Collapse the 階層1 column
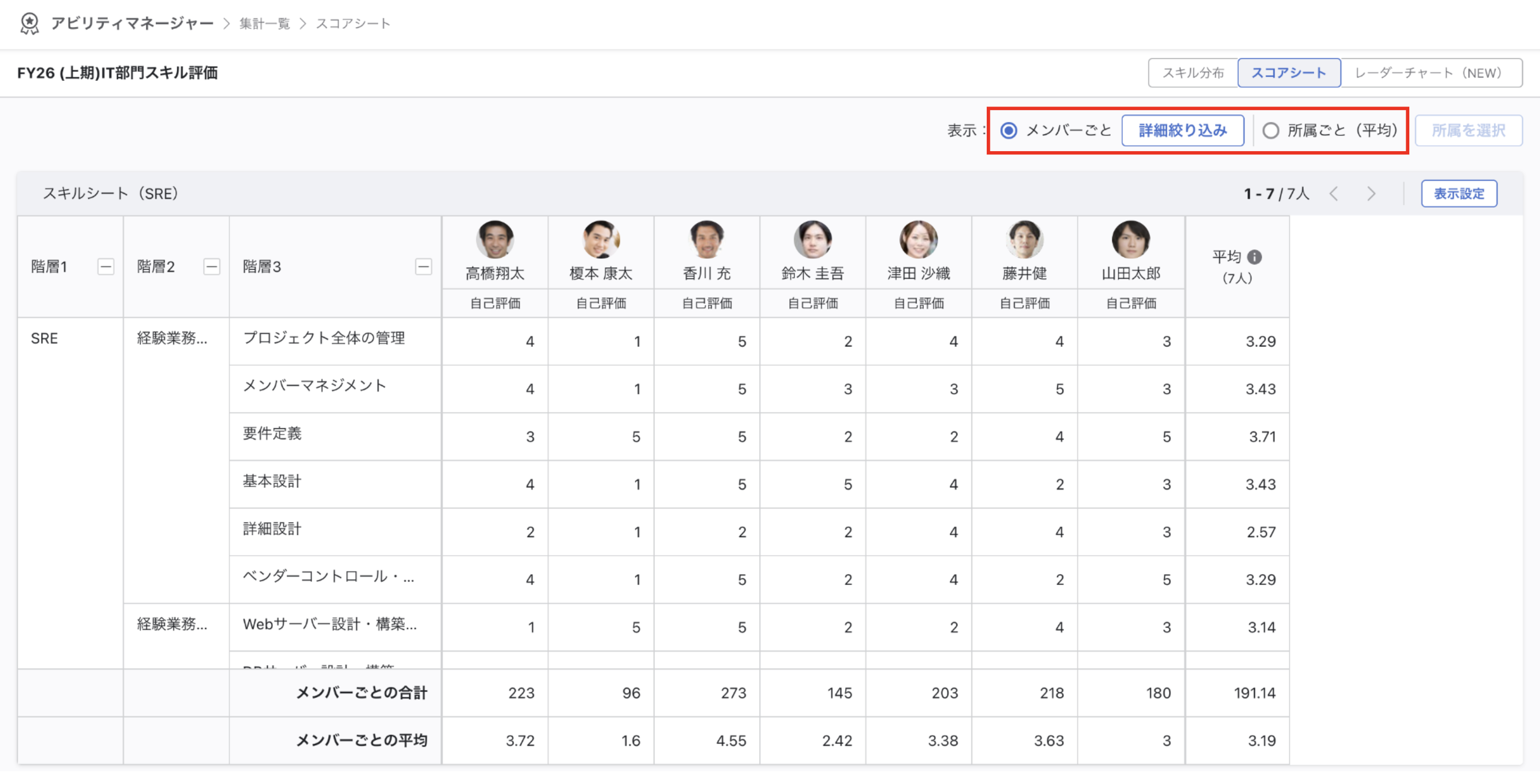 tap(106, 267)
